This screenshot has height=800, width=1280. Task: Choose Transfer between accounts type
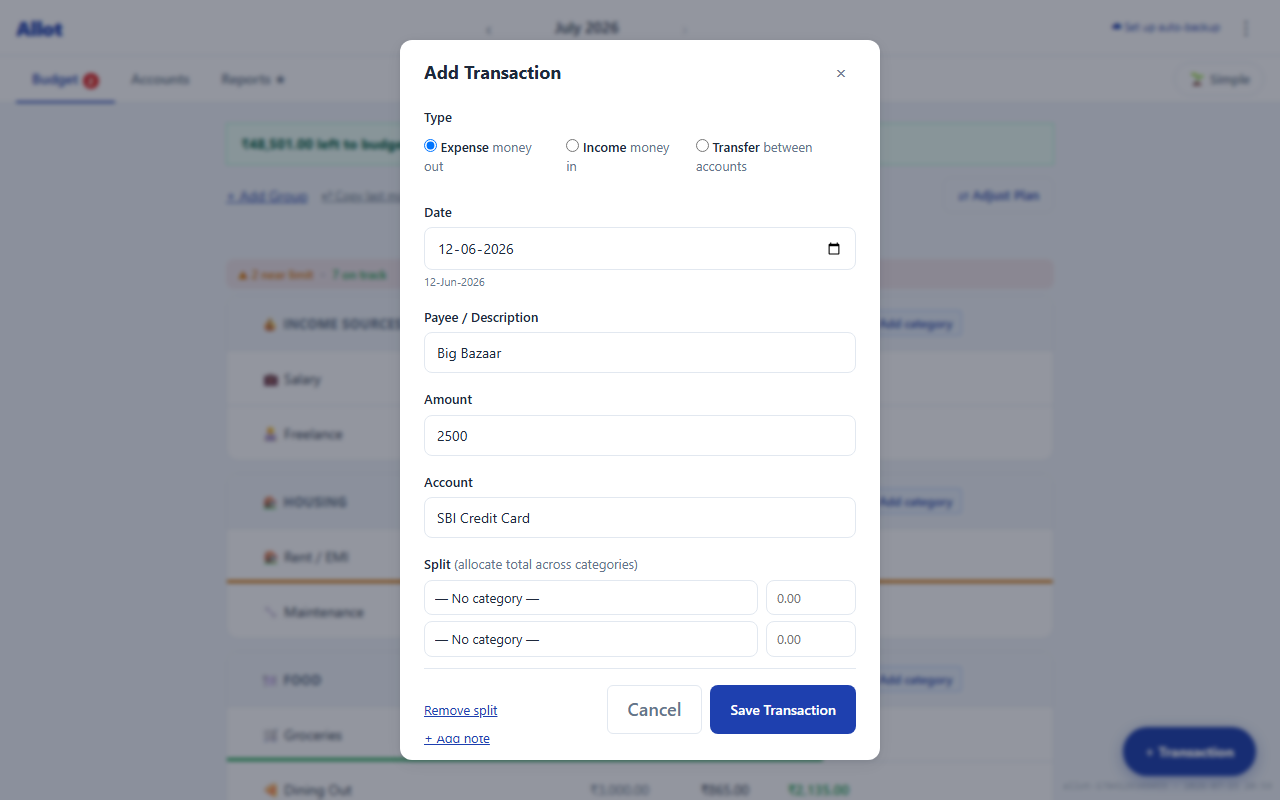tap(702, 146)
